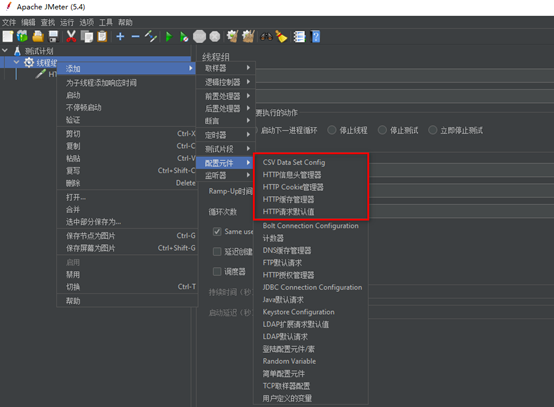Click the Clear results gear-broom icon
This screenshot has height=407, width=554.
tap(232, 36)
